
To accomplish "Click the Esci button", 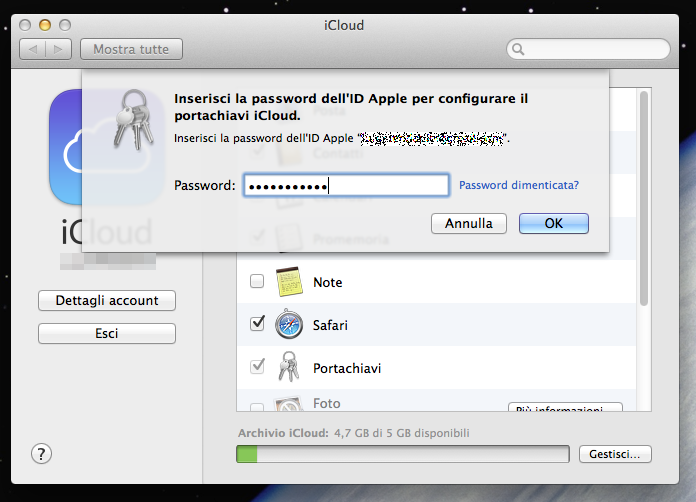I will tap(107, 333).
